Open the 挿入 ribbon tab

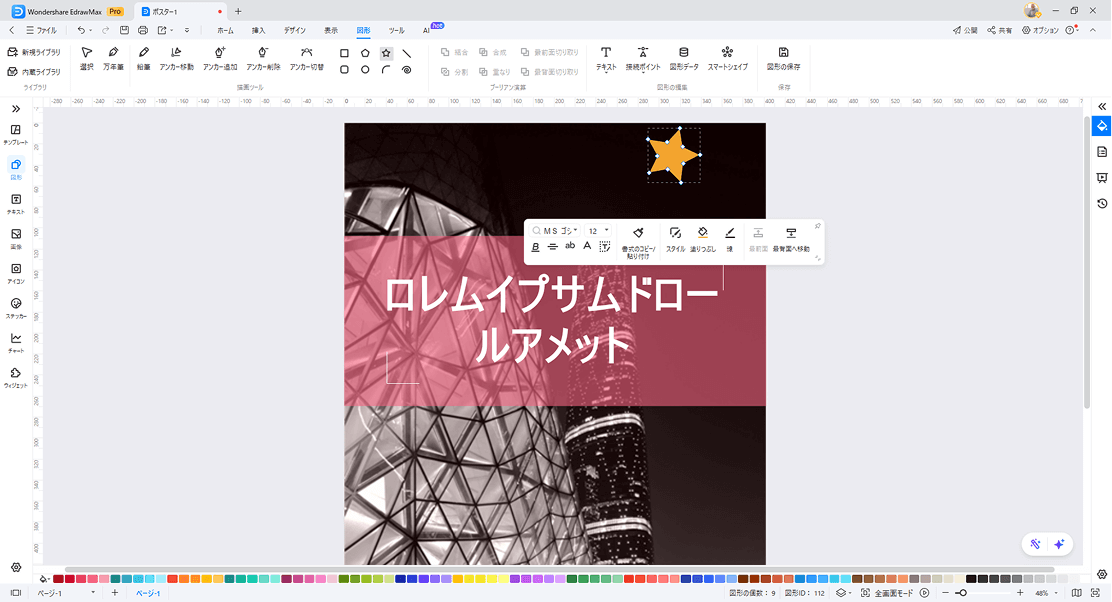tap(259, 31)
